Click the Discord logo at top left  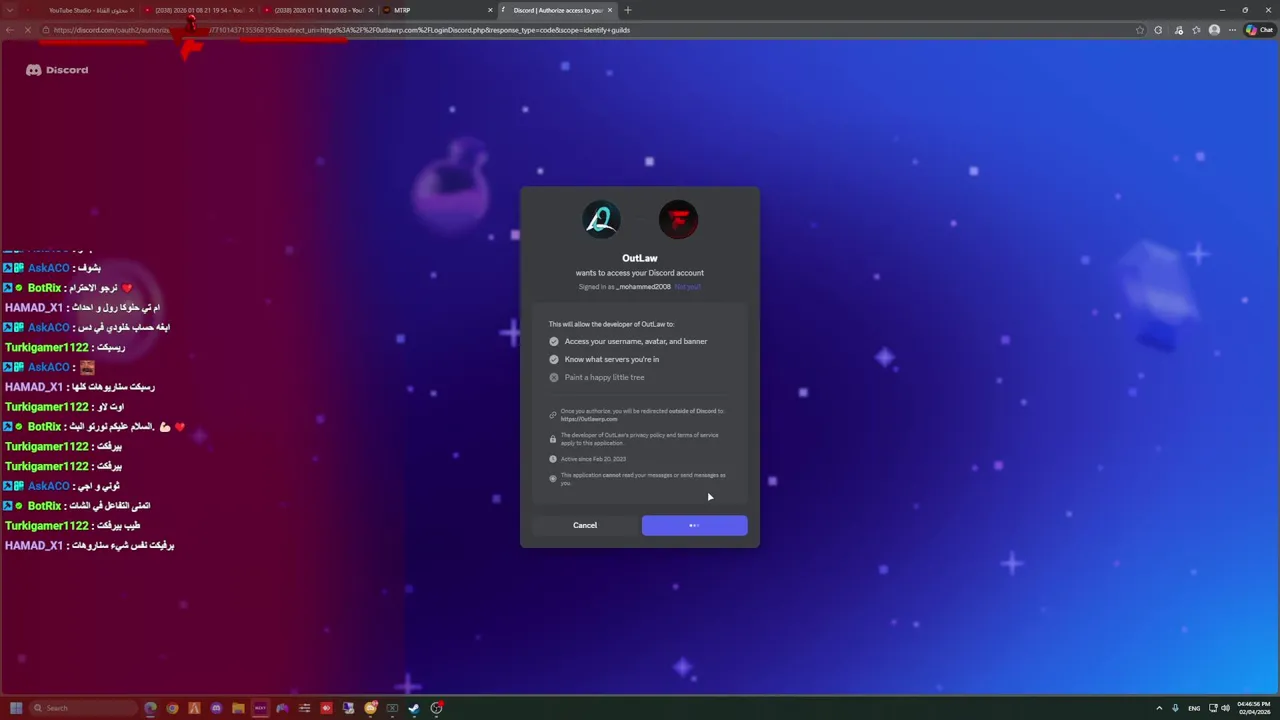point(57,70)
